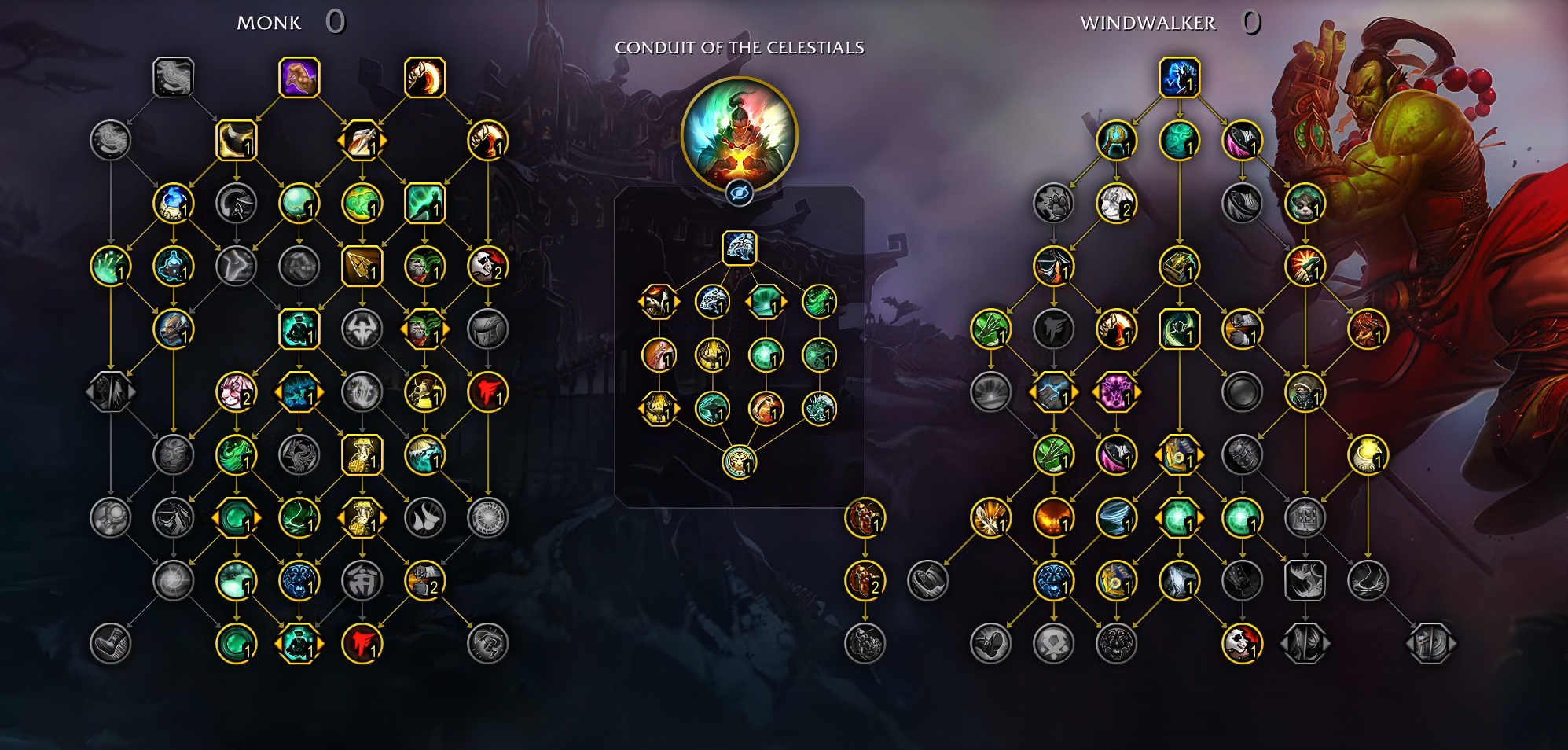1568x750 pixels.
Task: Toggle the eye icon under the hero portrait
Action: tap(740, 193)
